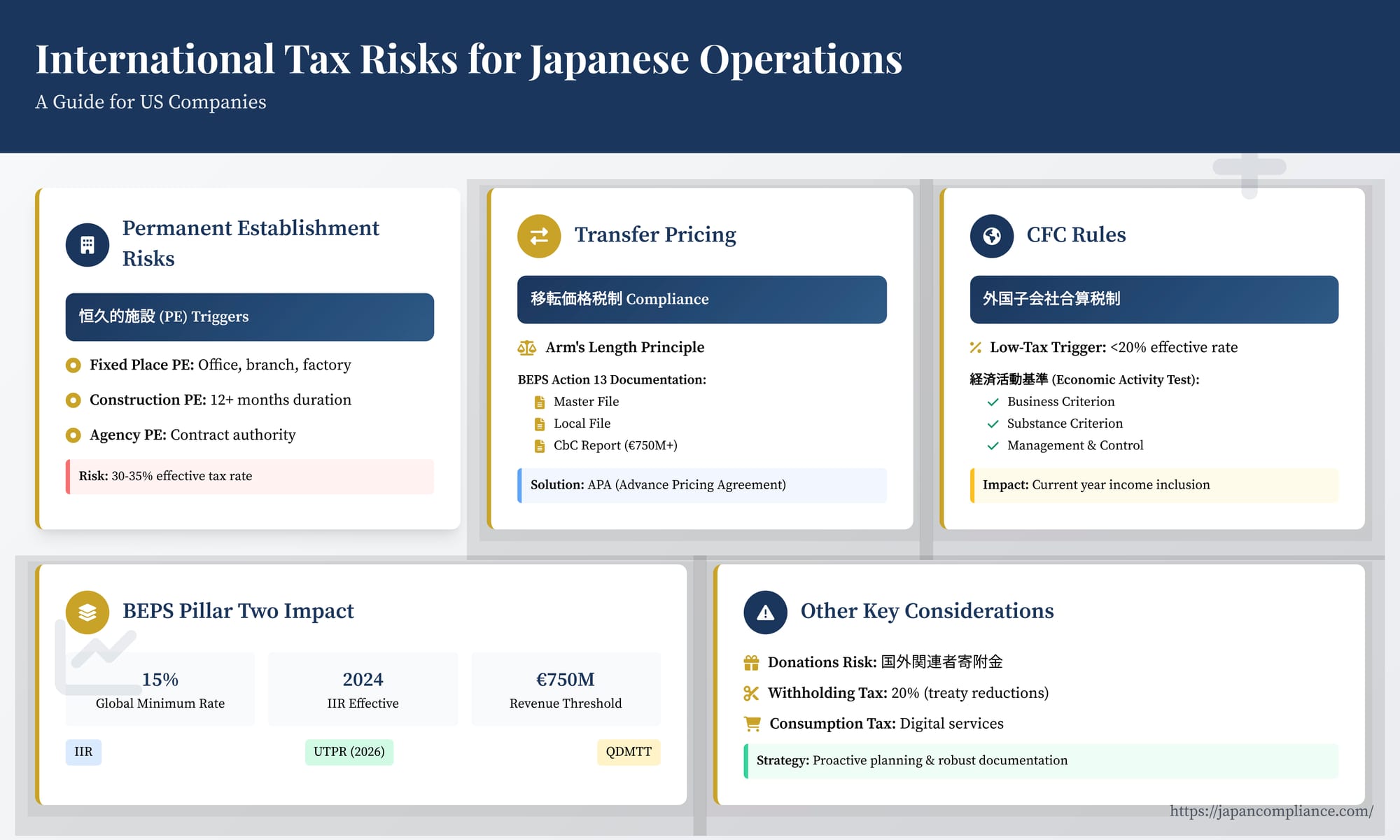Click Fixed Place PE: Office, branch, factory

pyautogui.click(x=220, y=365)
